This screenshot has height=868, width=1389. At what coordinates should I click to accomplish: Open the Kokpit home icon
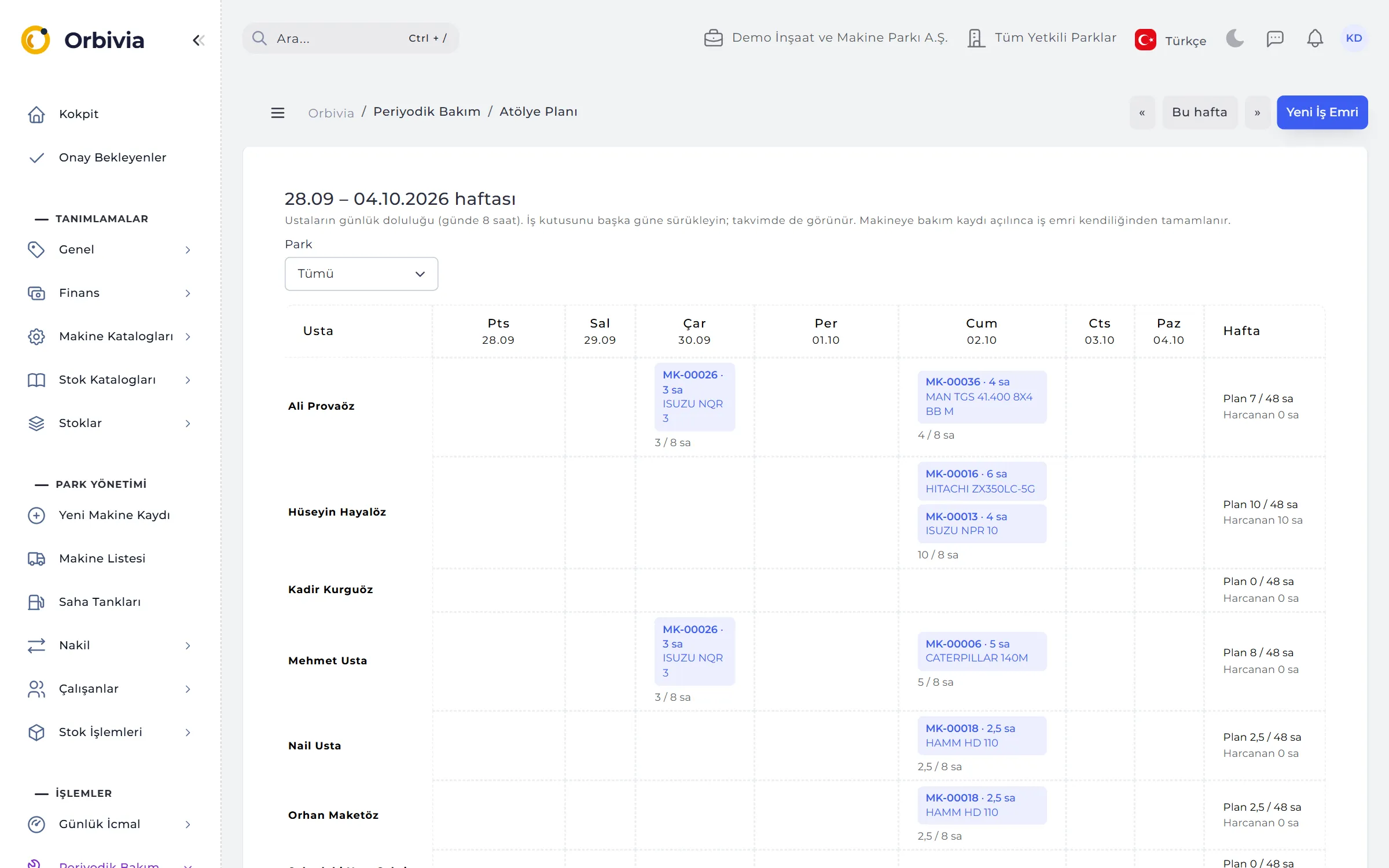36,114
